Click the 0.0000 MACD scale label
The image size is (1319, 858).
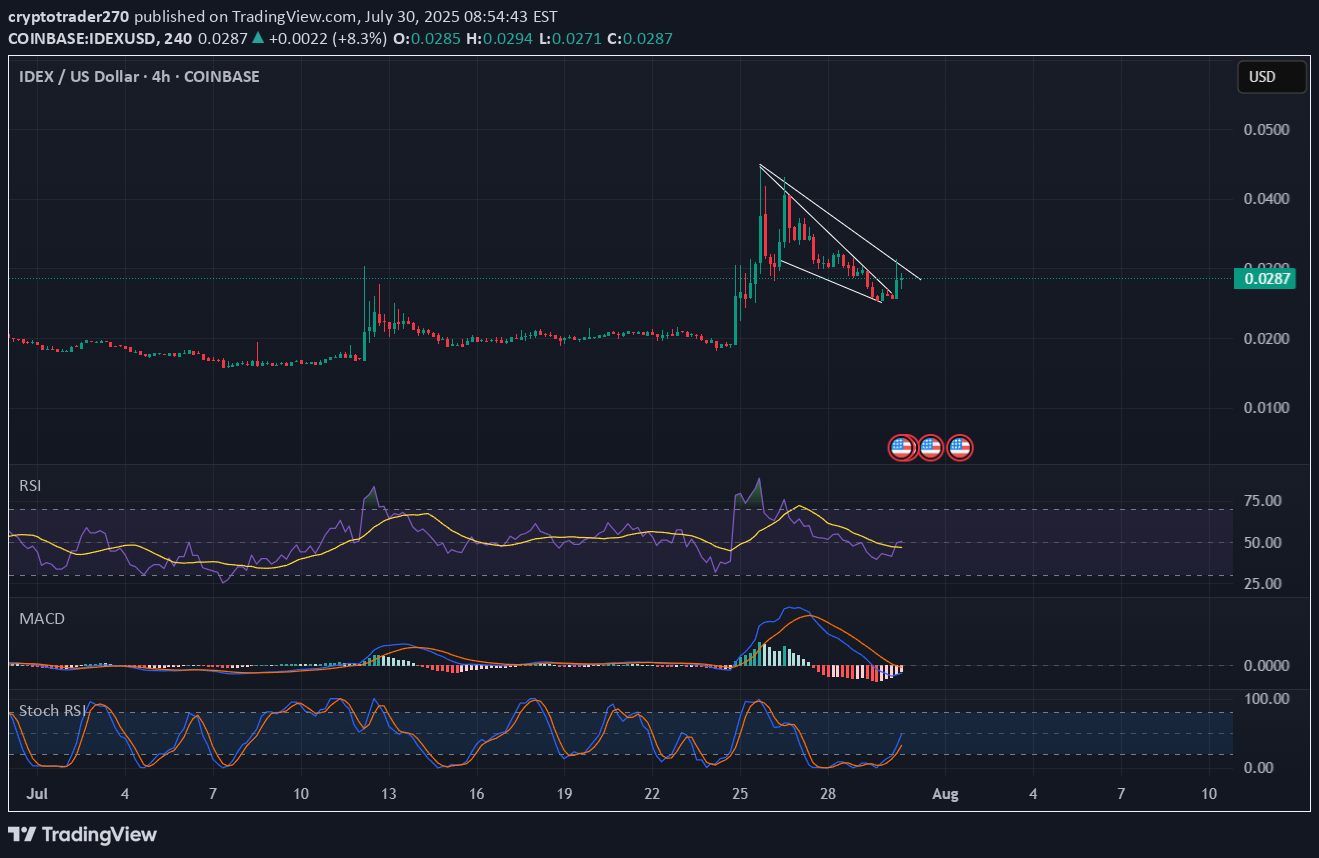click(1266, 665)
